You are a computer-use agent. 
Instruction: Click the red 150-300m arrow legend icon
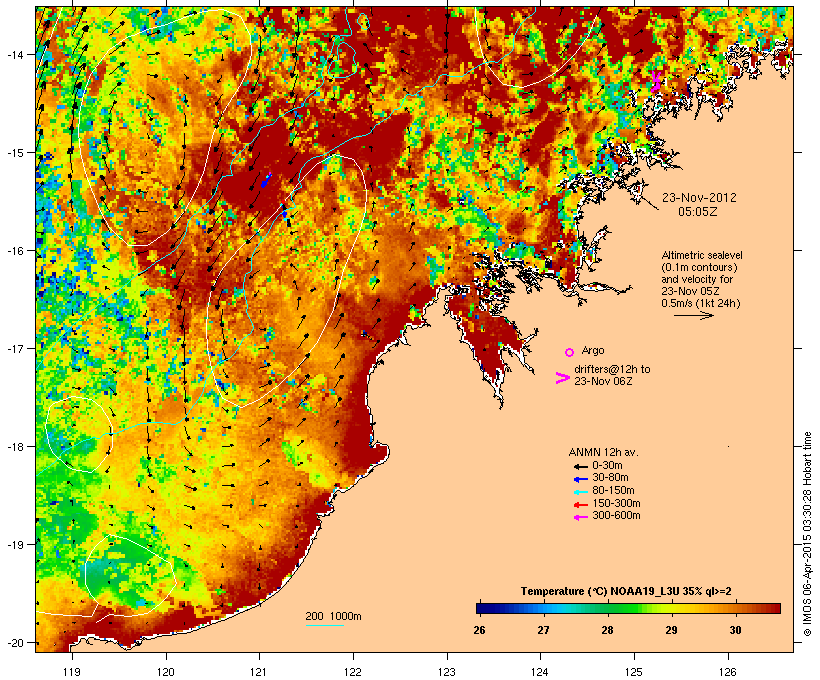[x=580, y=504]
